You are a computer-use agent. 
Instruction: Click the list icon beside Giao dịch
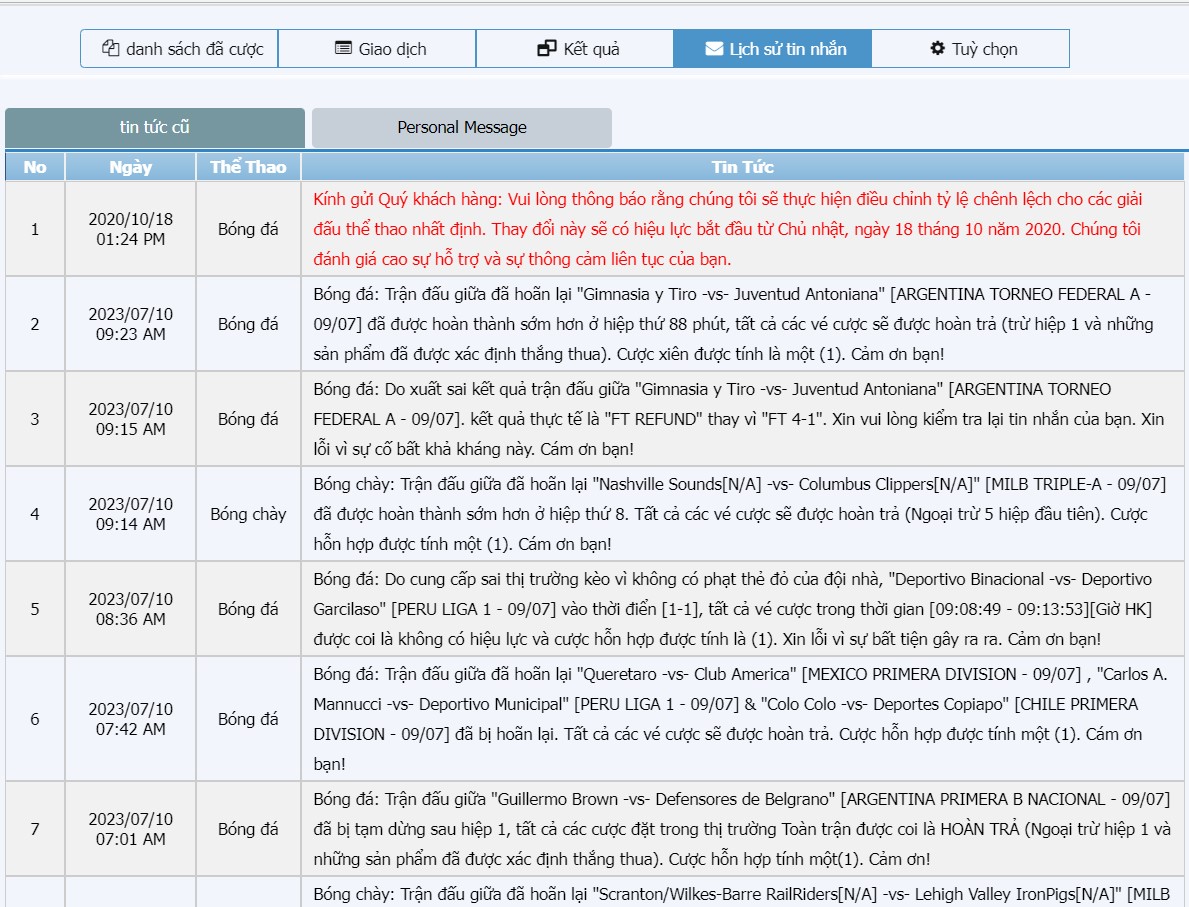click(x=343, y=49)
